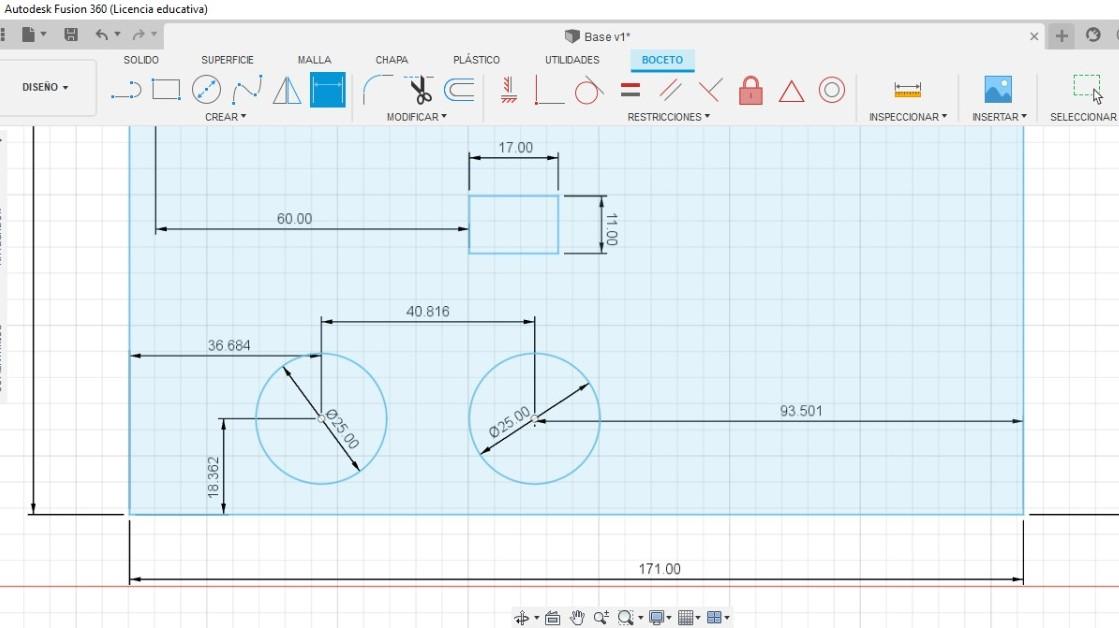Viewport: 1119px width, 628px height.
Task: Expand the RESTRICCIONES menu
Action: tap(669, 116)
